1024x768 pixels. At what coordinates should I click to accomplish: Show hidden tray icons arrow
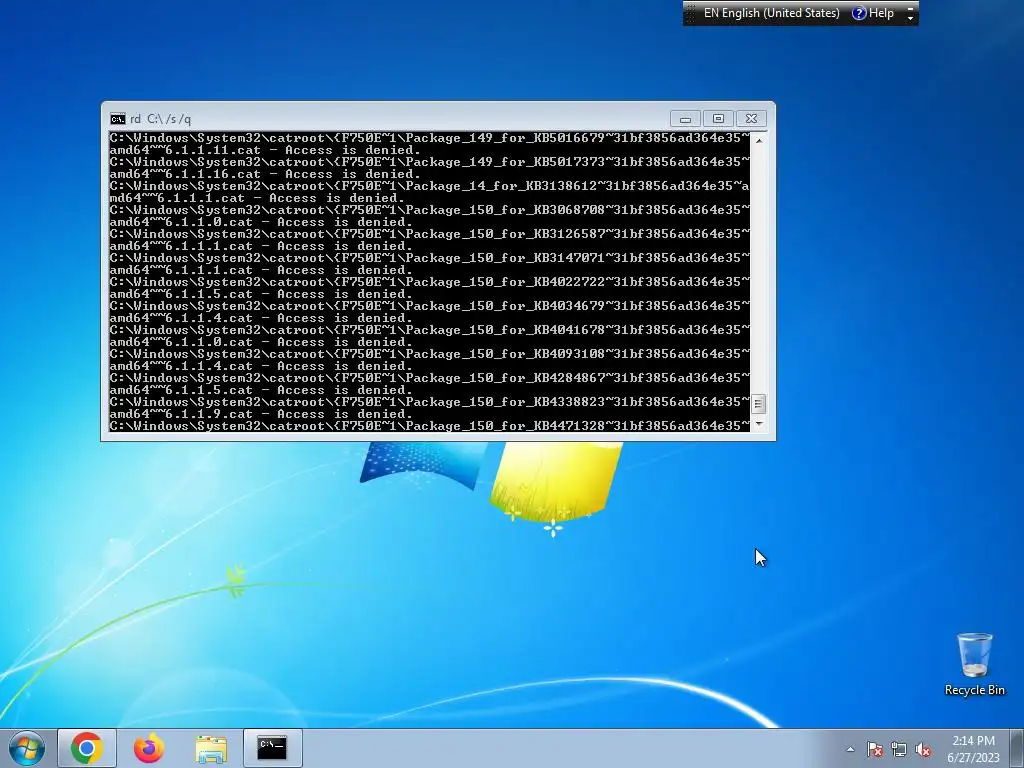click(850, 749)
